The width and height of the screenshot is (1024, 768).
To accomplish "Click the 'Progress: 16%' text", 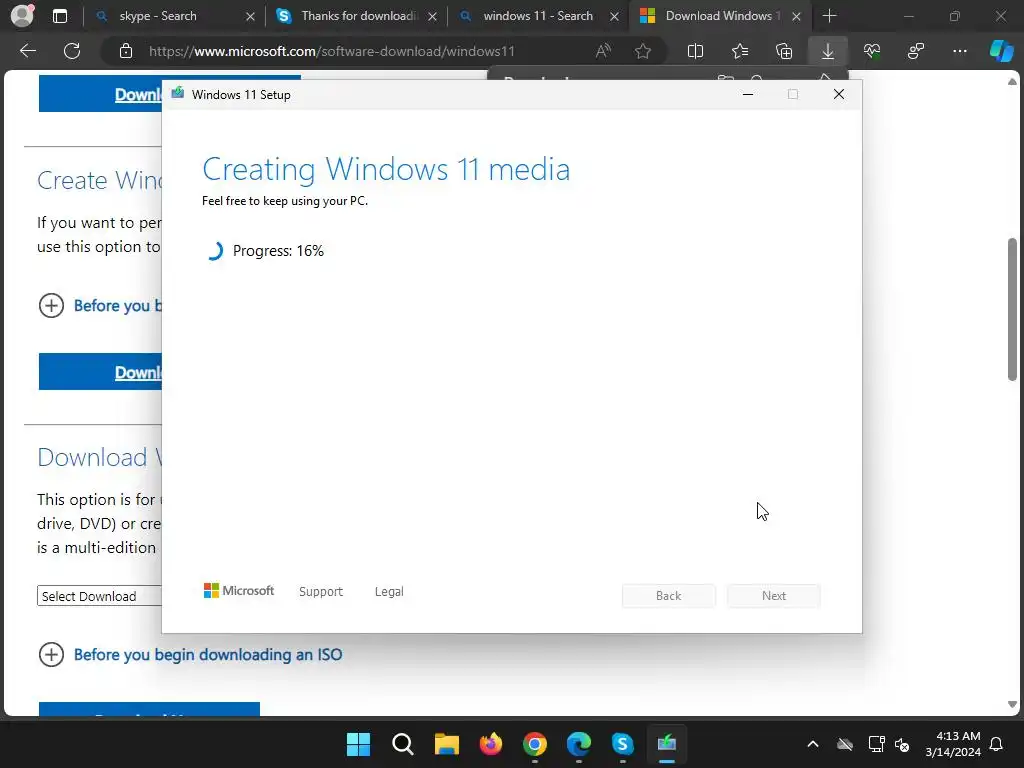I will (278, 251).
